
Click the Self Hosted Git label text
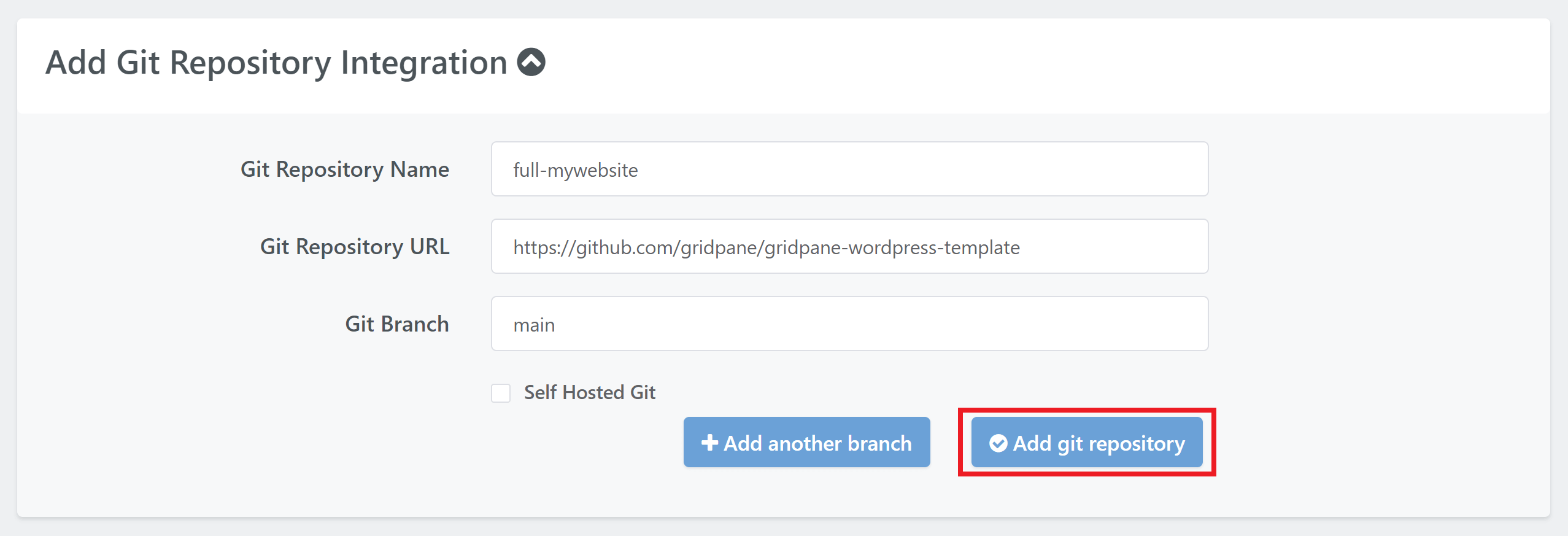click(589, 392)
